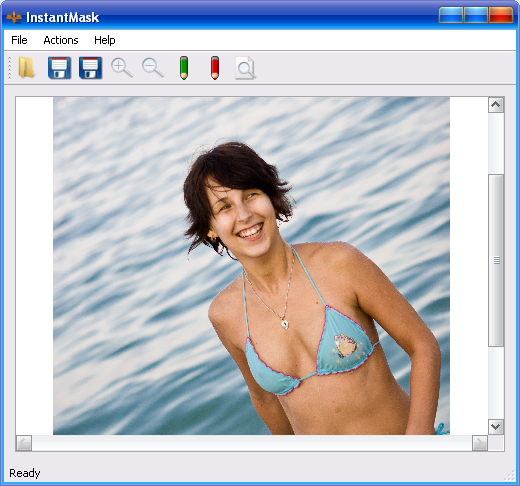This screenshot has width=520, height=486.
Task: Maximize the InstantMask window
Action: click(x=476, y=15)
